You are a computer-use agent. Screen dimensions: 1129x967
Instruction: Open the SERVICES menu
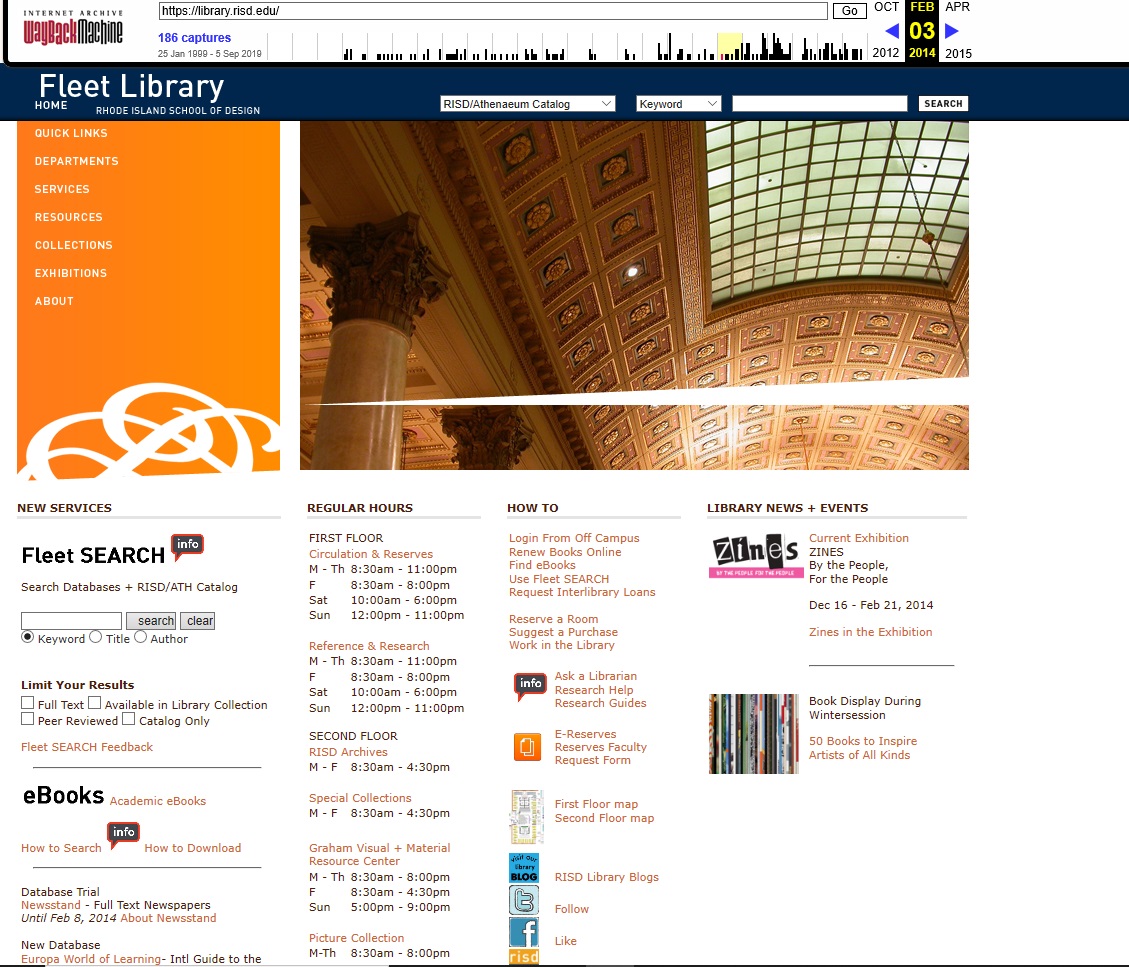click(62, 189)
